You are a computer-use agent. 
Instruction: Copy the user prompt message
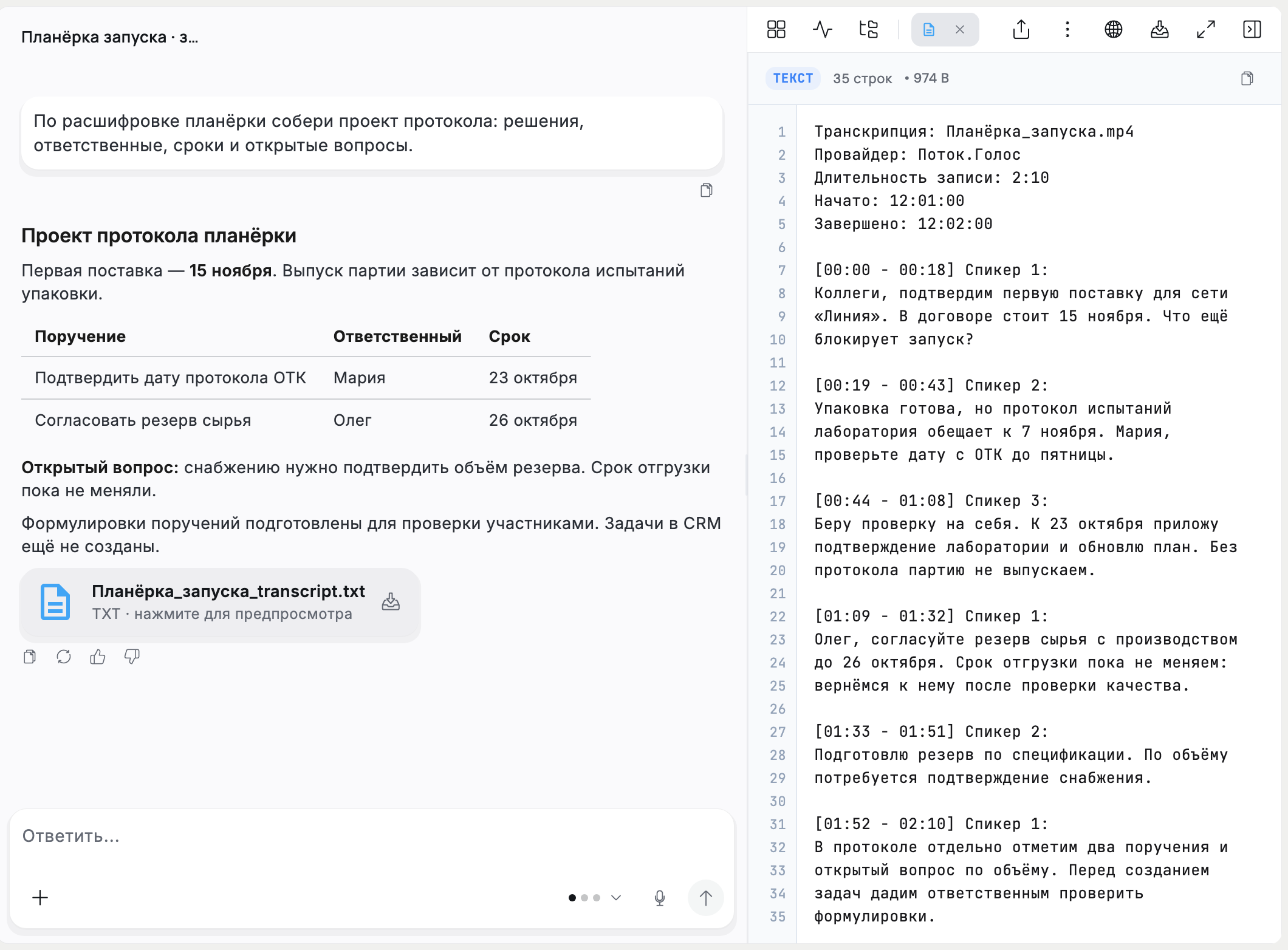pos(706,190)
